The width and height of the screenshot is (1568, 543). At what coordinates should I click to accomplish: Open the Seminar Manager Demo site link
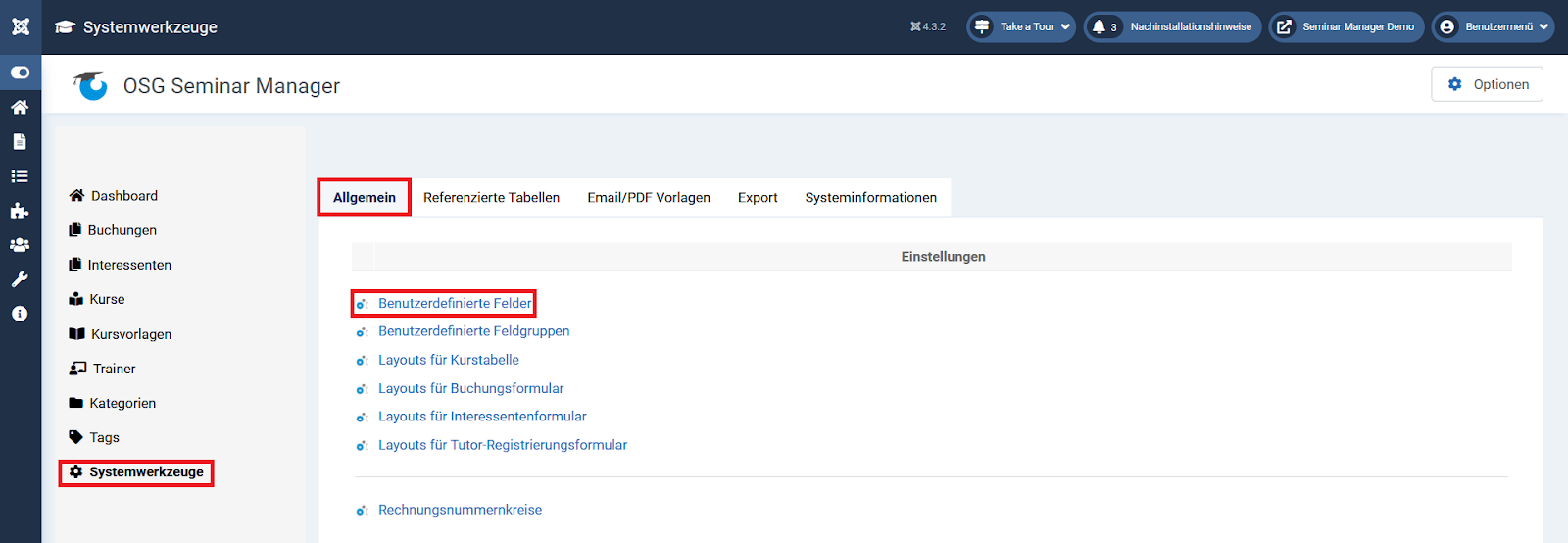(x=1348, y=26)
